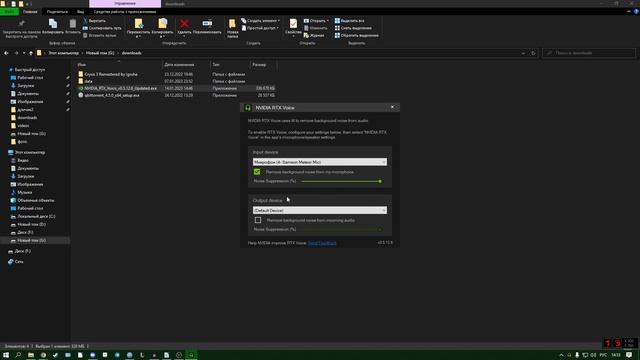Click Copy path (Скопировать путь) item

pyautogui.click(x=102, y=28)
